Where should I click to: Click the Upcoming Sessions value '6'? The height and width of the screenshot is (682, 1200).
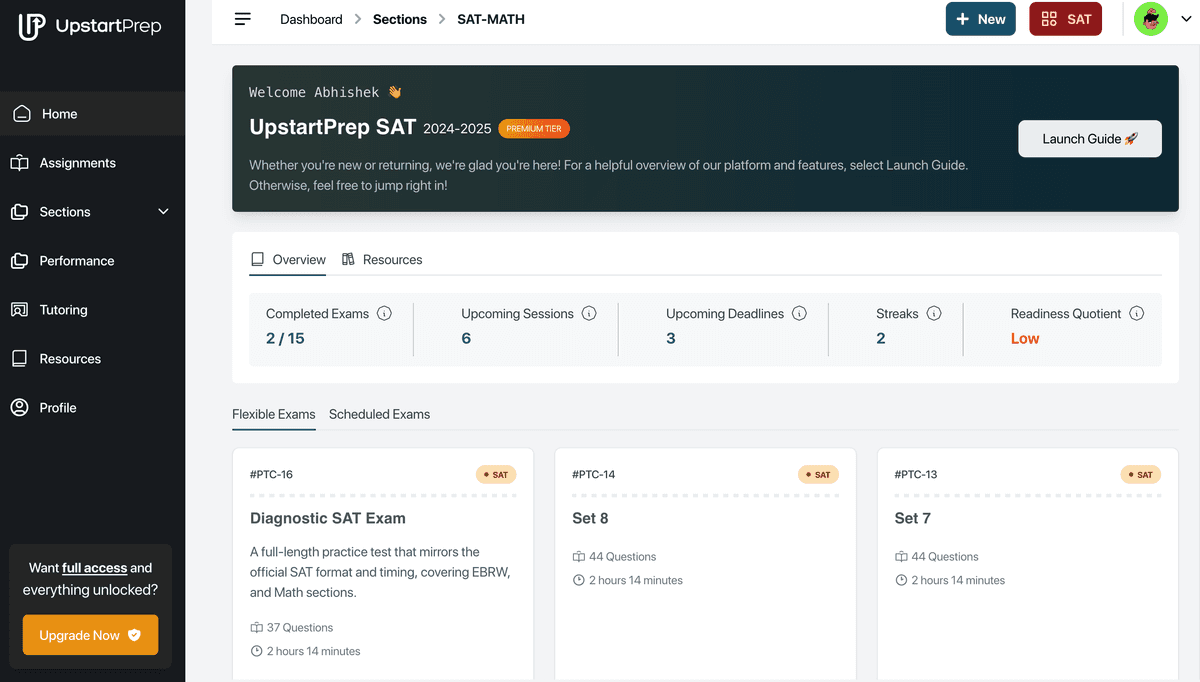[x=466, y=339]
